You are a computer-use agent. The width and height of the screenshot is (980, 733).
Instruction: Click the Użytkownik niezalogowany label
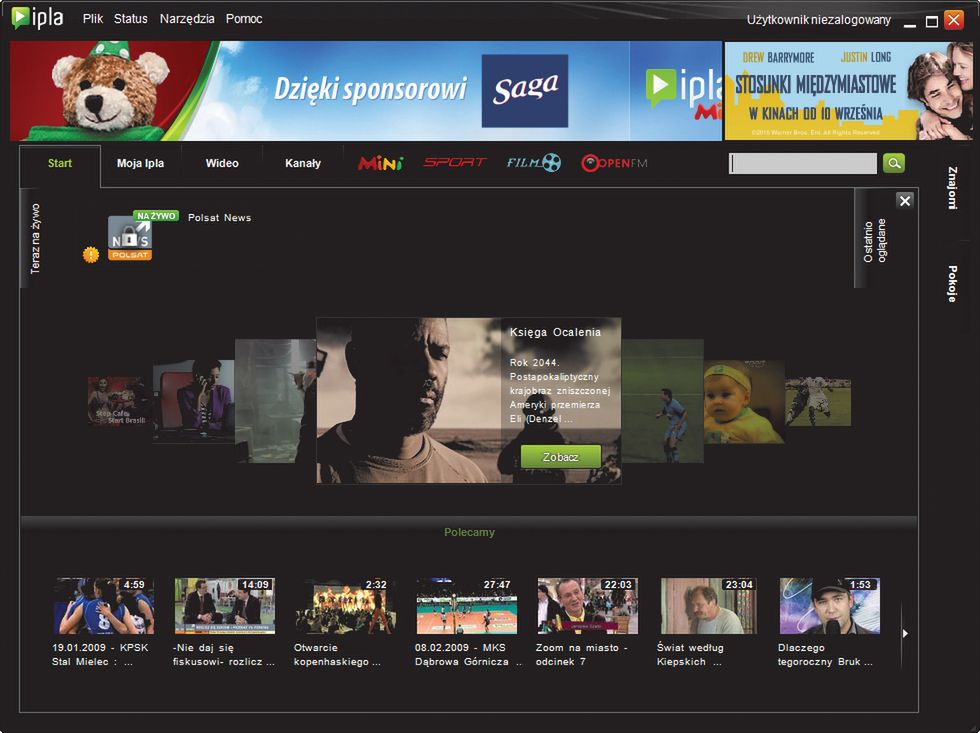[818, 20]
